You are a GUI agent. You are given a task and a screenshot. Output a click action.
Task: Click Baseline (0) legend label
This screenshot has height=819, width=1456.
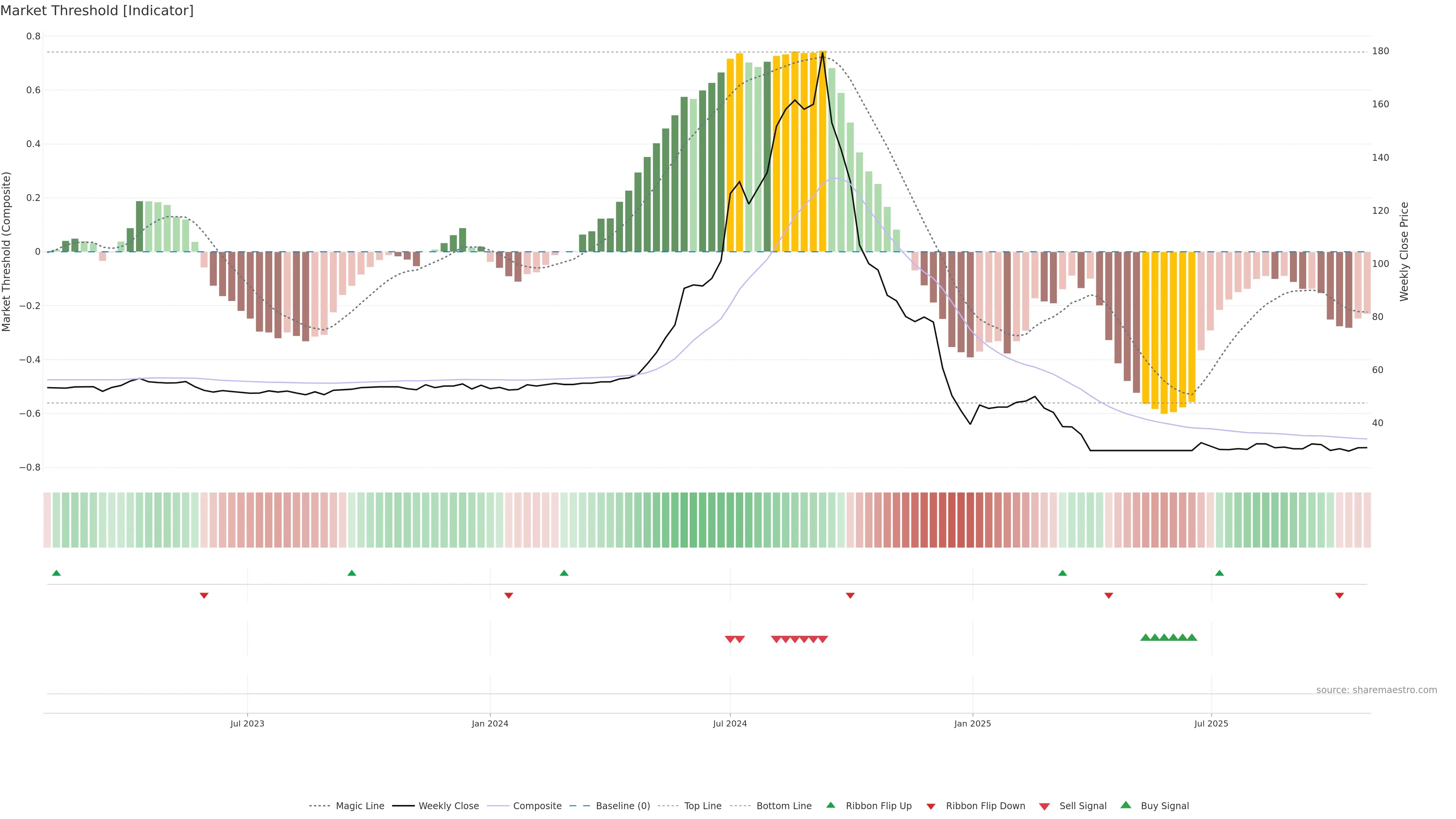click(622, 806)
